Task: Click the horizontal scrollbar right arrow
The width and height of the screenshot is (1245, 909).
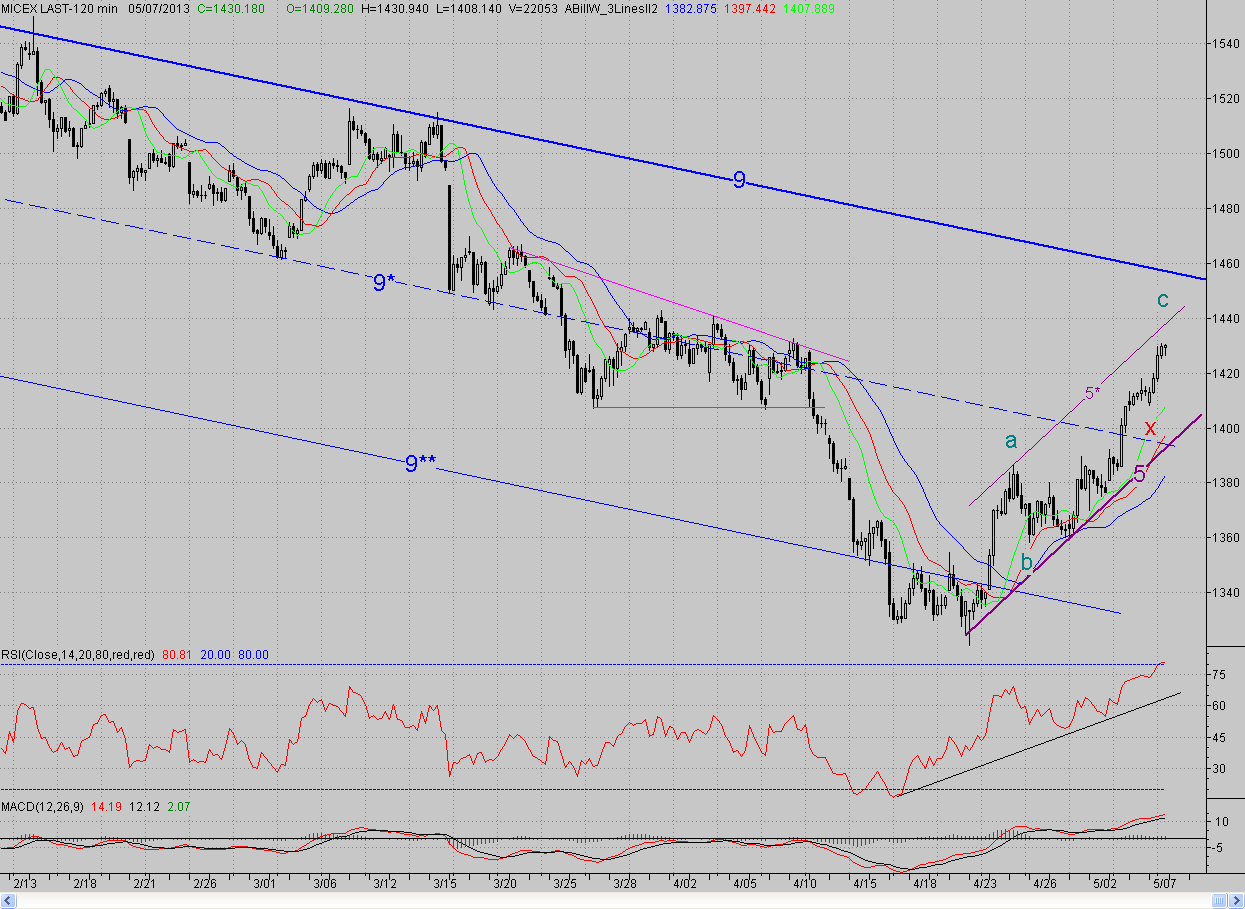Action: pos(1236,900)
